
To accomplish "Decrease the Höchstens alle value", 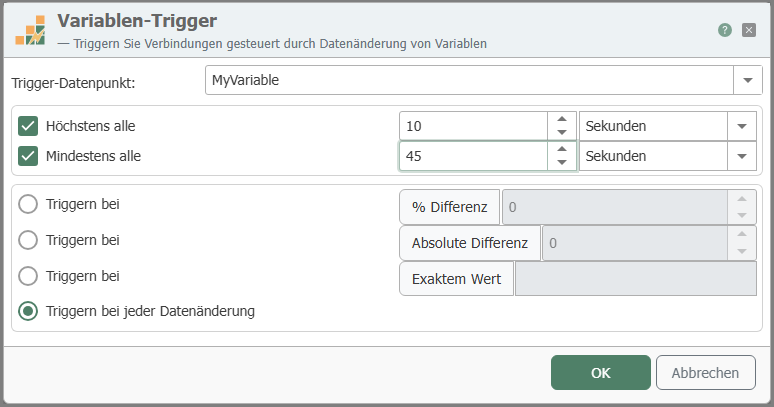I will coord(562,133).
